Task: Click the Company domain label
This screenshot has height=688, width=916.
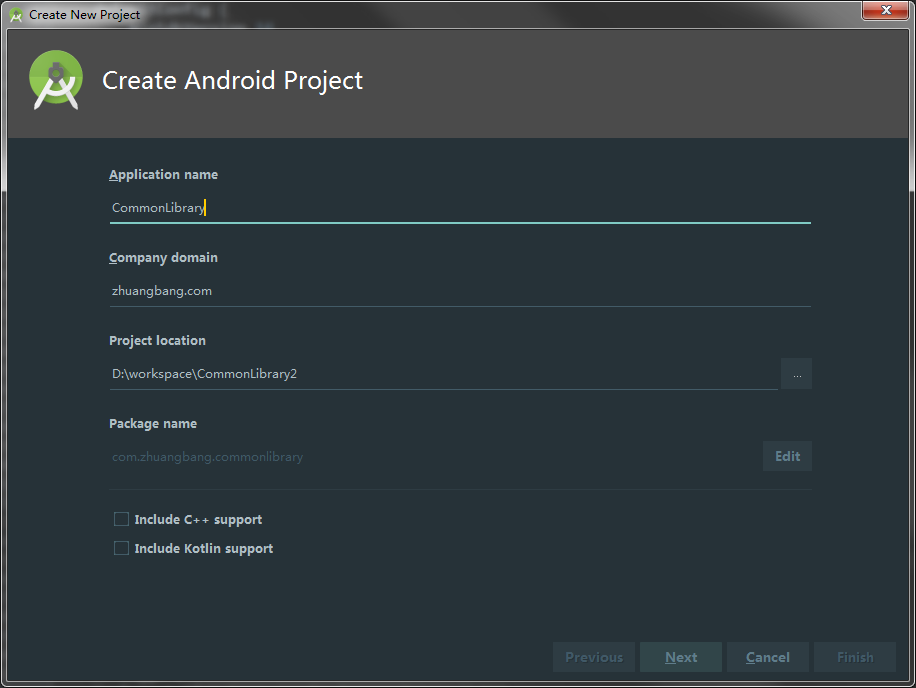Action: [x=164, y=258]
